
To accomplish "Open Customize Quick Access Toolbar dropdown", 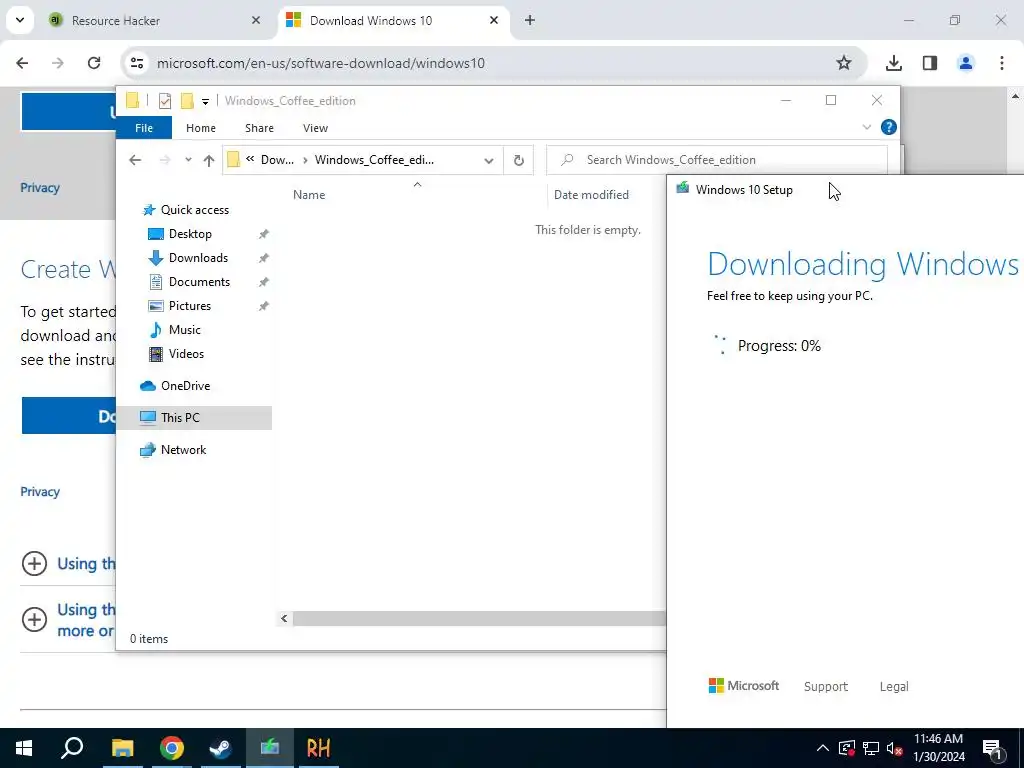I will pyautogui.click(x=205, y=101).
